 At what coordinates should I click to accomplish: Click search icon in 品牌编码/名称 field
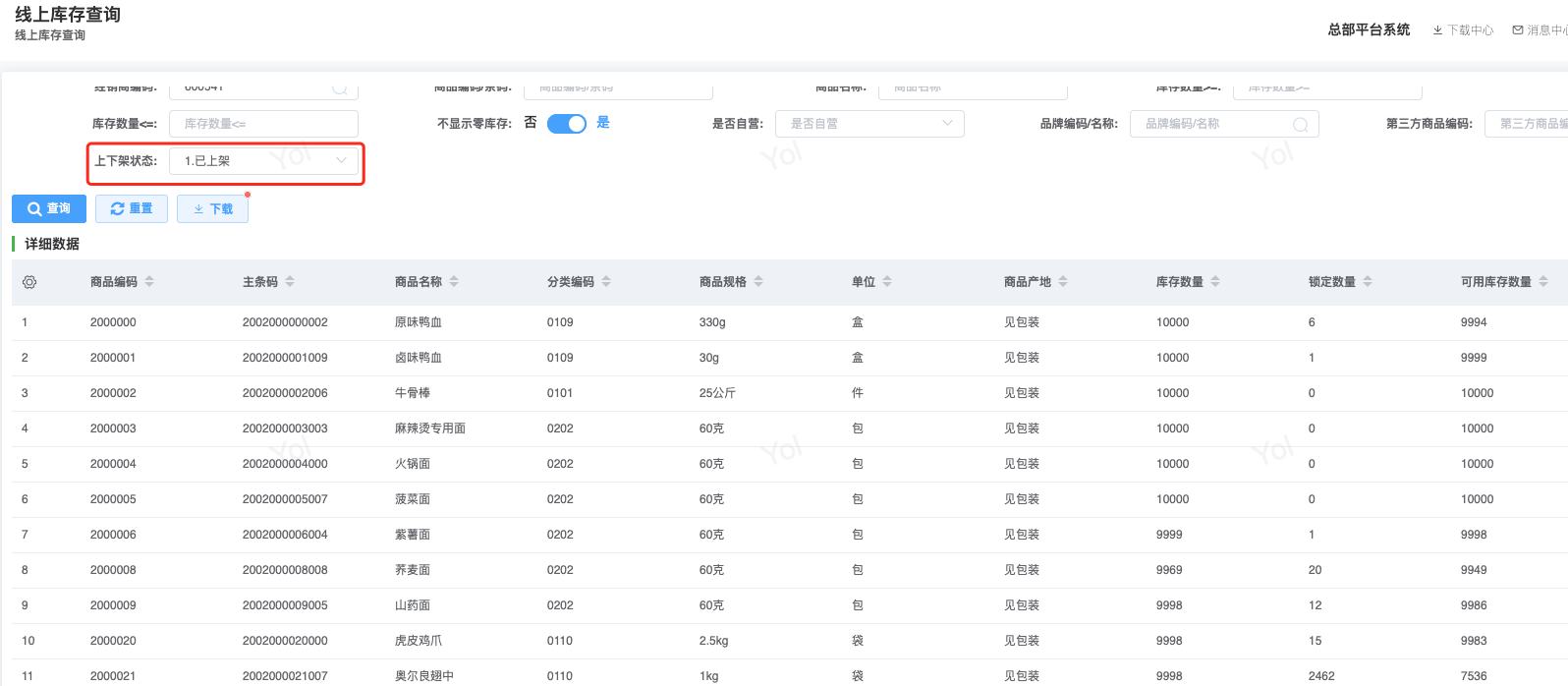[1300, 125]
